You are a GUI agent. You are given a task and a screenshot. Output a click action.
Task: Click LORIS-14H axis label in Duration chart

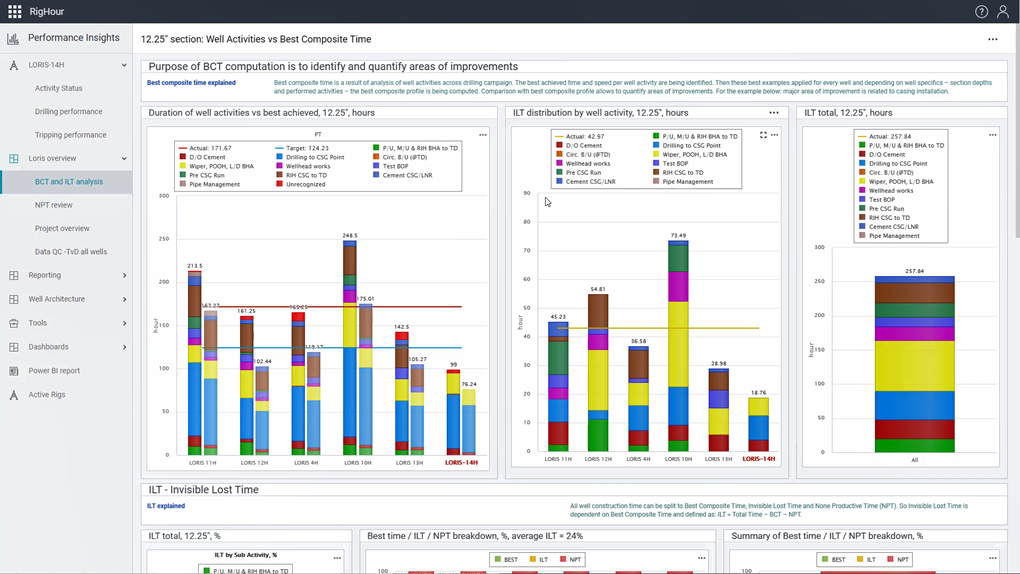[461, 463]
